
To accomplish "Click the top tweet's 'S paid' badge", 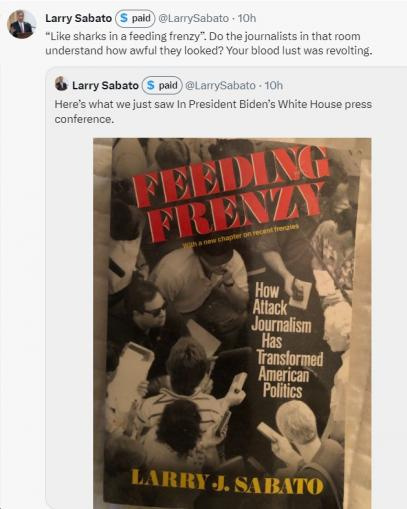I will [x=135, y=18].
